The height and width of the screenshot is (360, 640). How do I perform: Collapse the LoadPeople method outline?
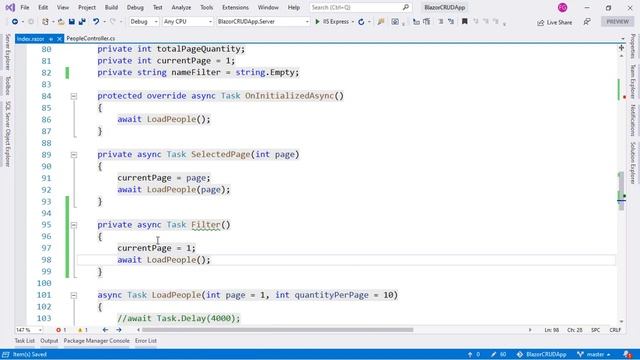click(x=74, y=296)
